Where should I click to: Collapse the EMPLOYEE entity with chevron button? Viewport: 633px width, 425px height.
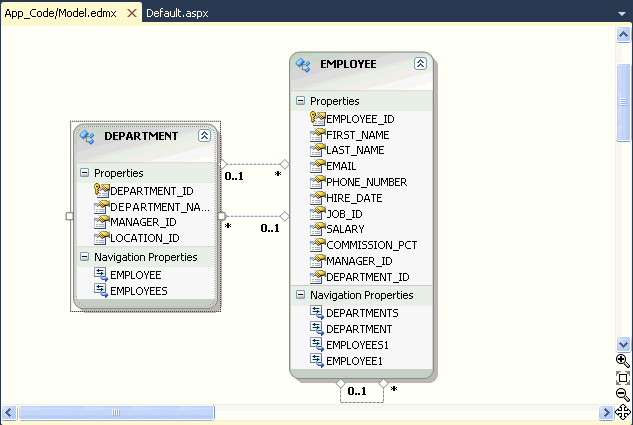(x=420, y=64)
